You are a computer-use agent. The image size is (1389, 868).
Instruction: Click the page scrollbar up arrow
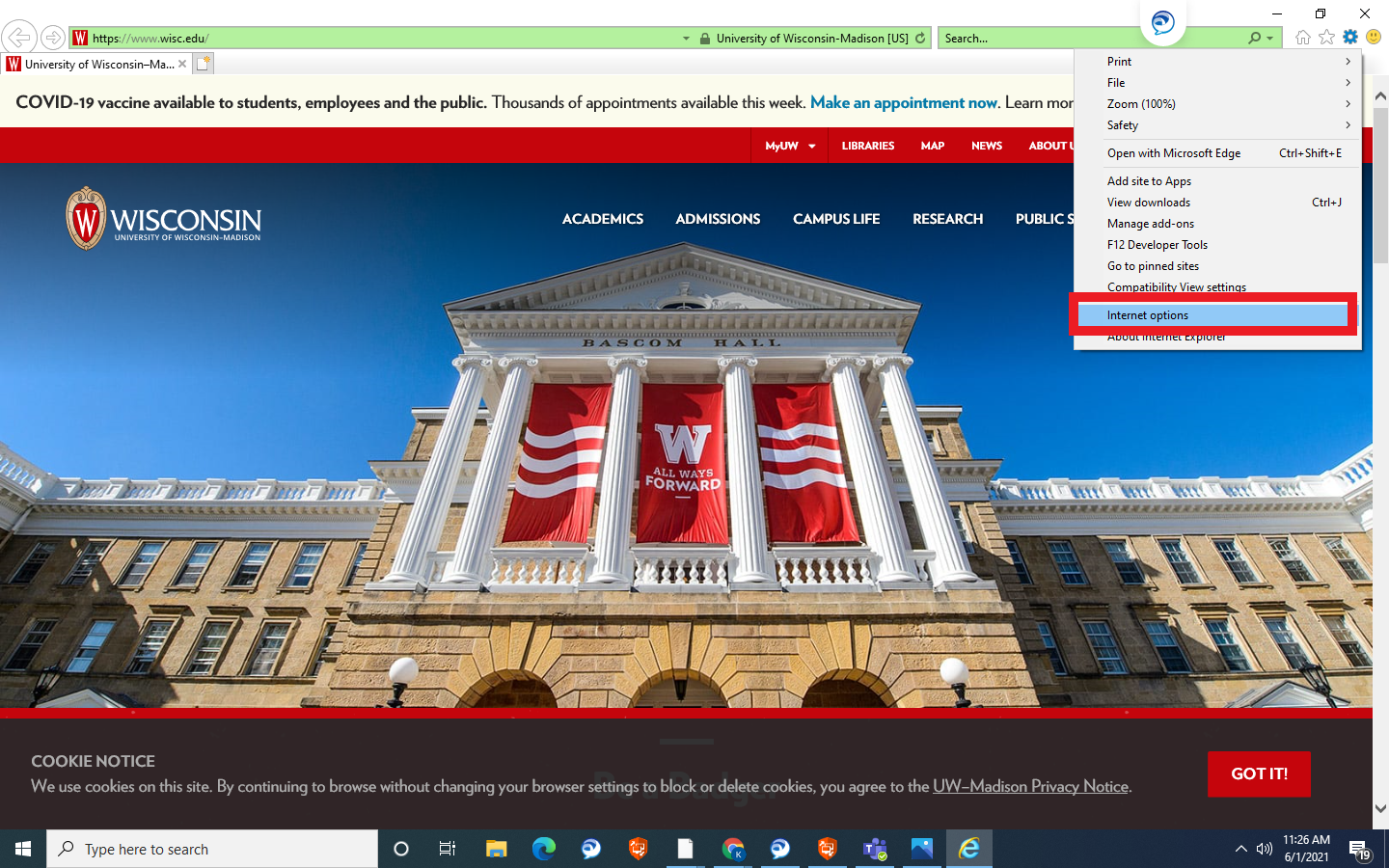(x=1380, y=96)
